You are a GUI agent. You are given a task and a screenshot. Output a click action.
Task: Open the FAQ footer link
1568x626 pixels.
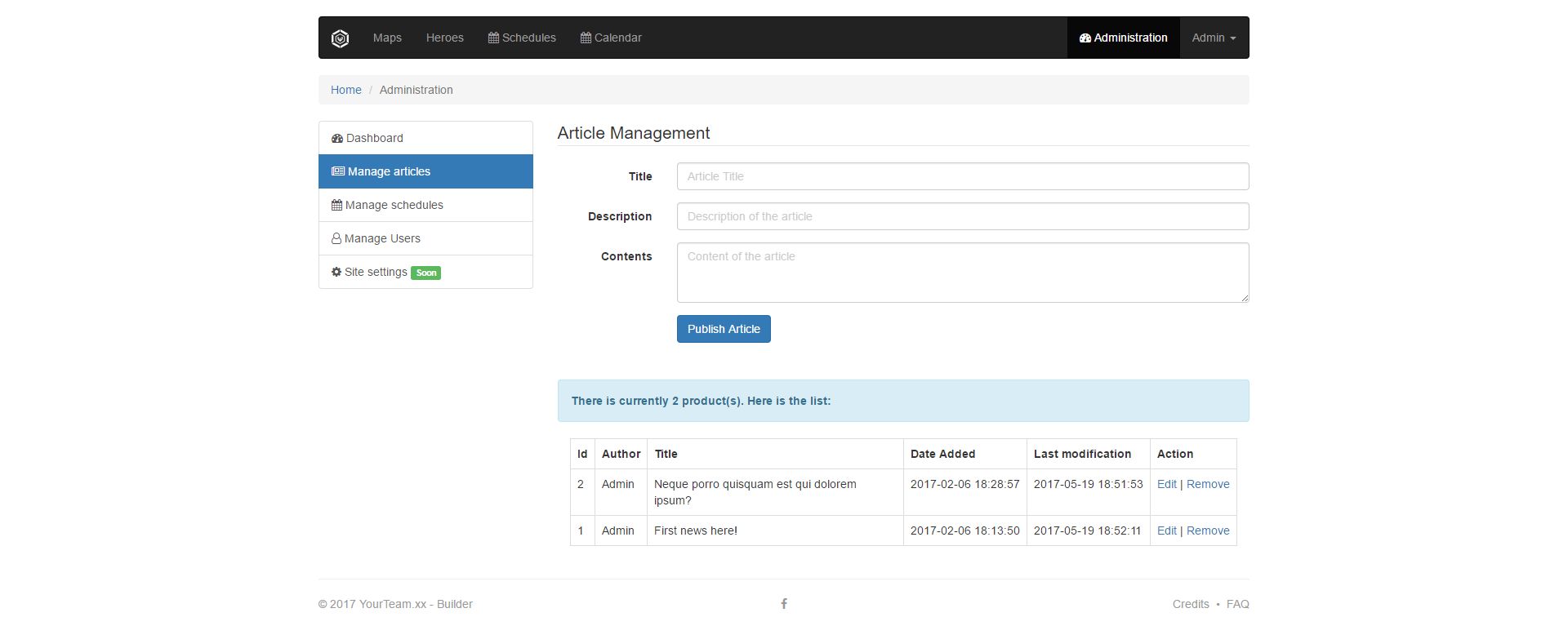pos(1237,604)
